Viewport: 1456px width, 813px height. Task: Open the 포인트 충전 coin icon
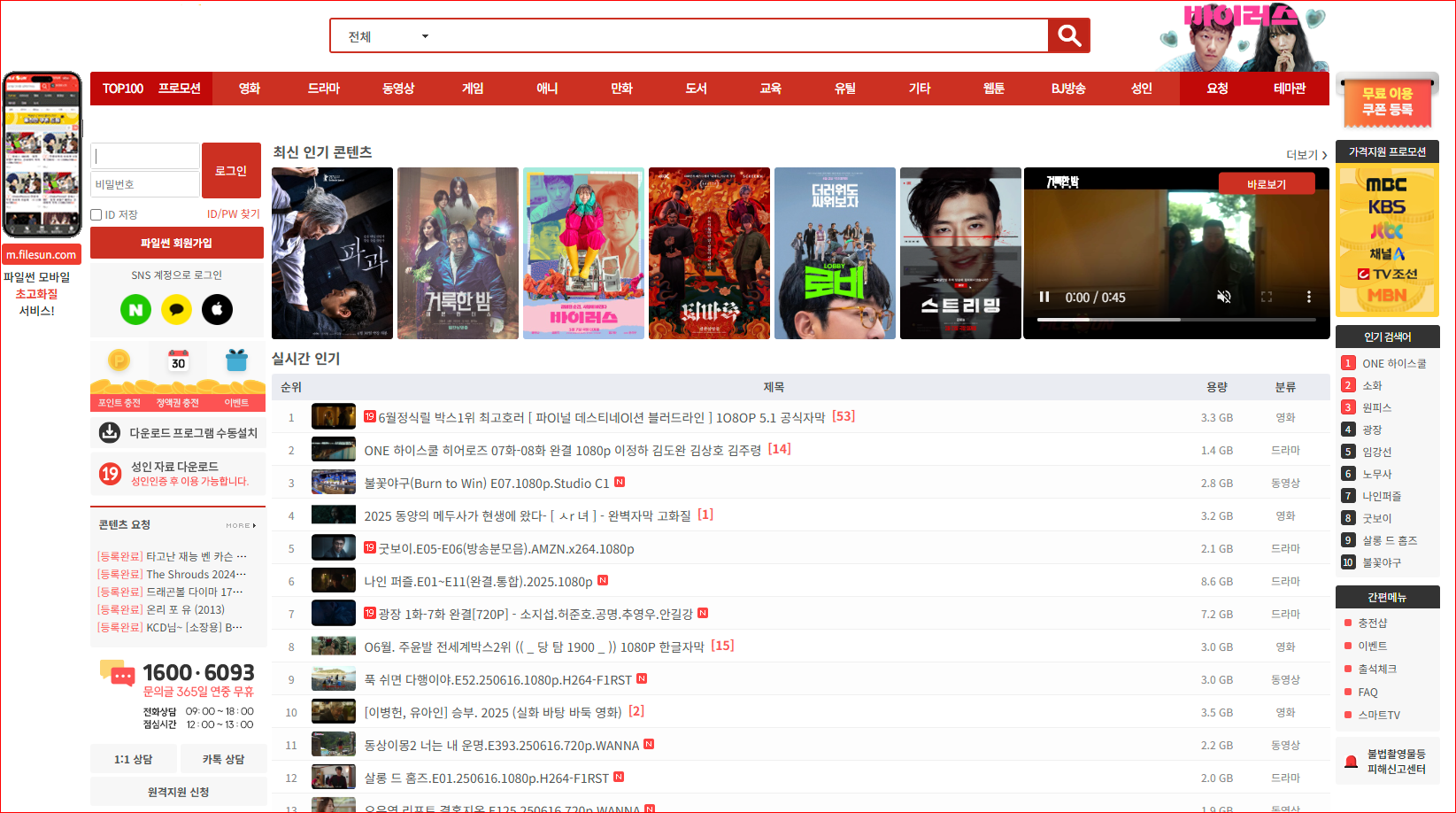119,360
